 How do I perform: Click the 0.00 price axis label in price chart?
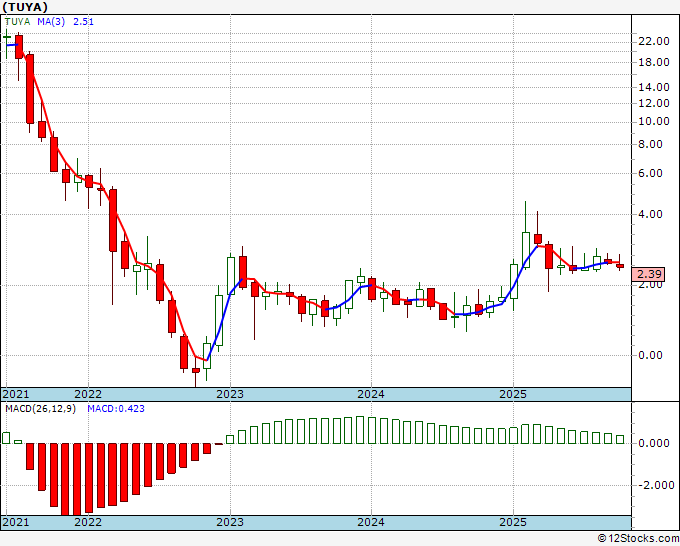coord(651,355)
